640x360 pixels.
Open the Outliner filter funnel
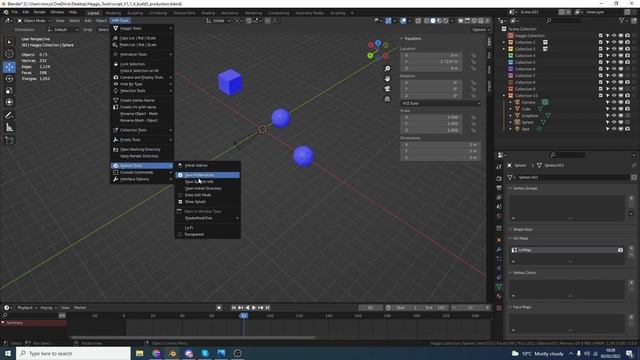622,20
